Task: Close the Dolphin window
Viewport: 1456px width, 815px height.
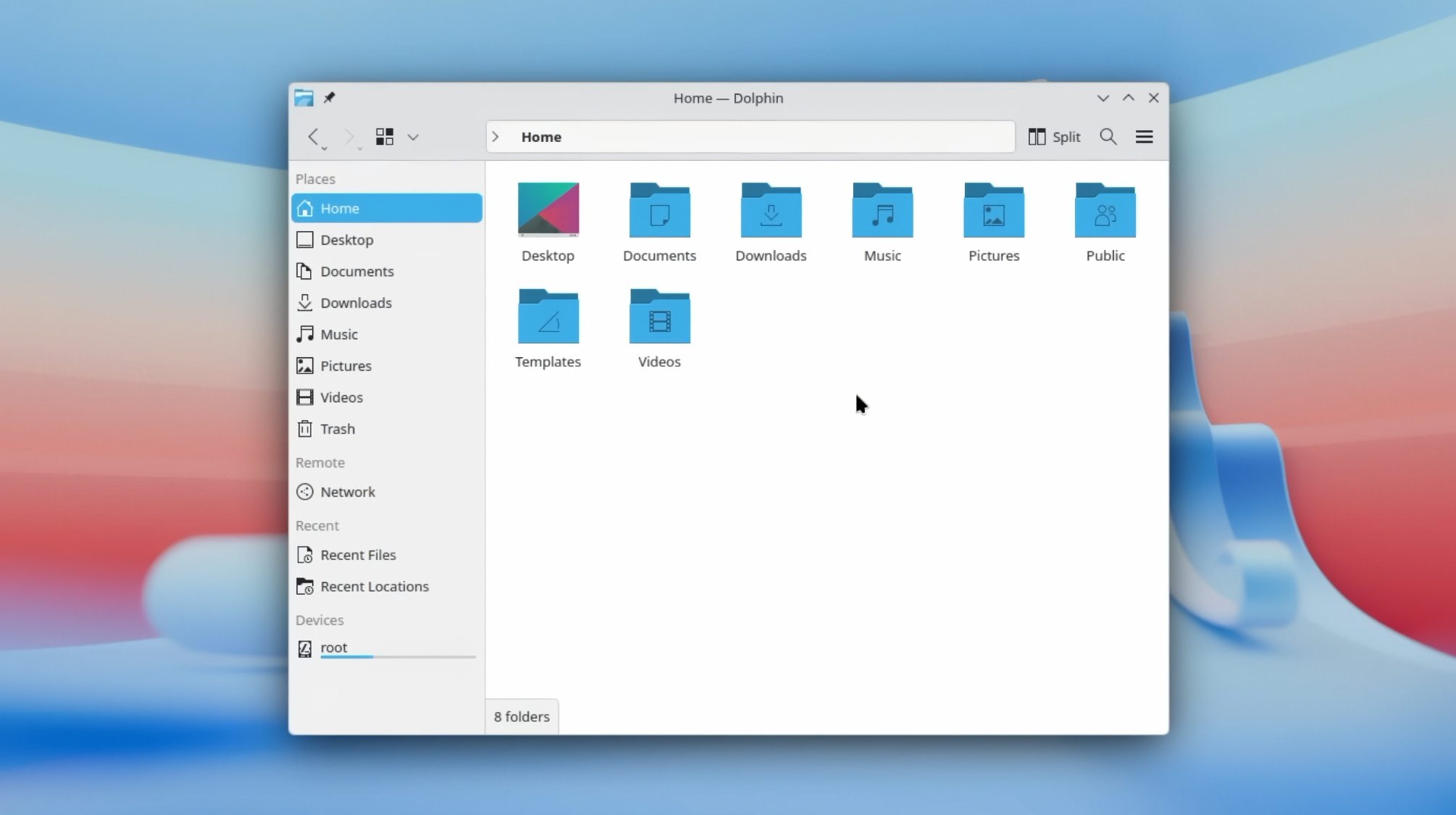Action: click(1154, 98)
